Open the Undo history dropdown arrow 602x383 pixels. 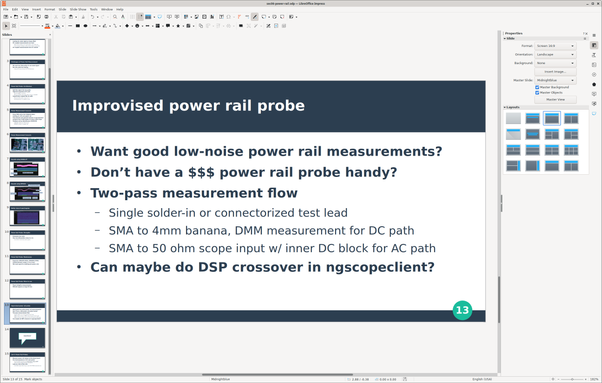97,17
